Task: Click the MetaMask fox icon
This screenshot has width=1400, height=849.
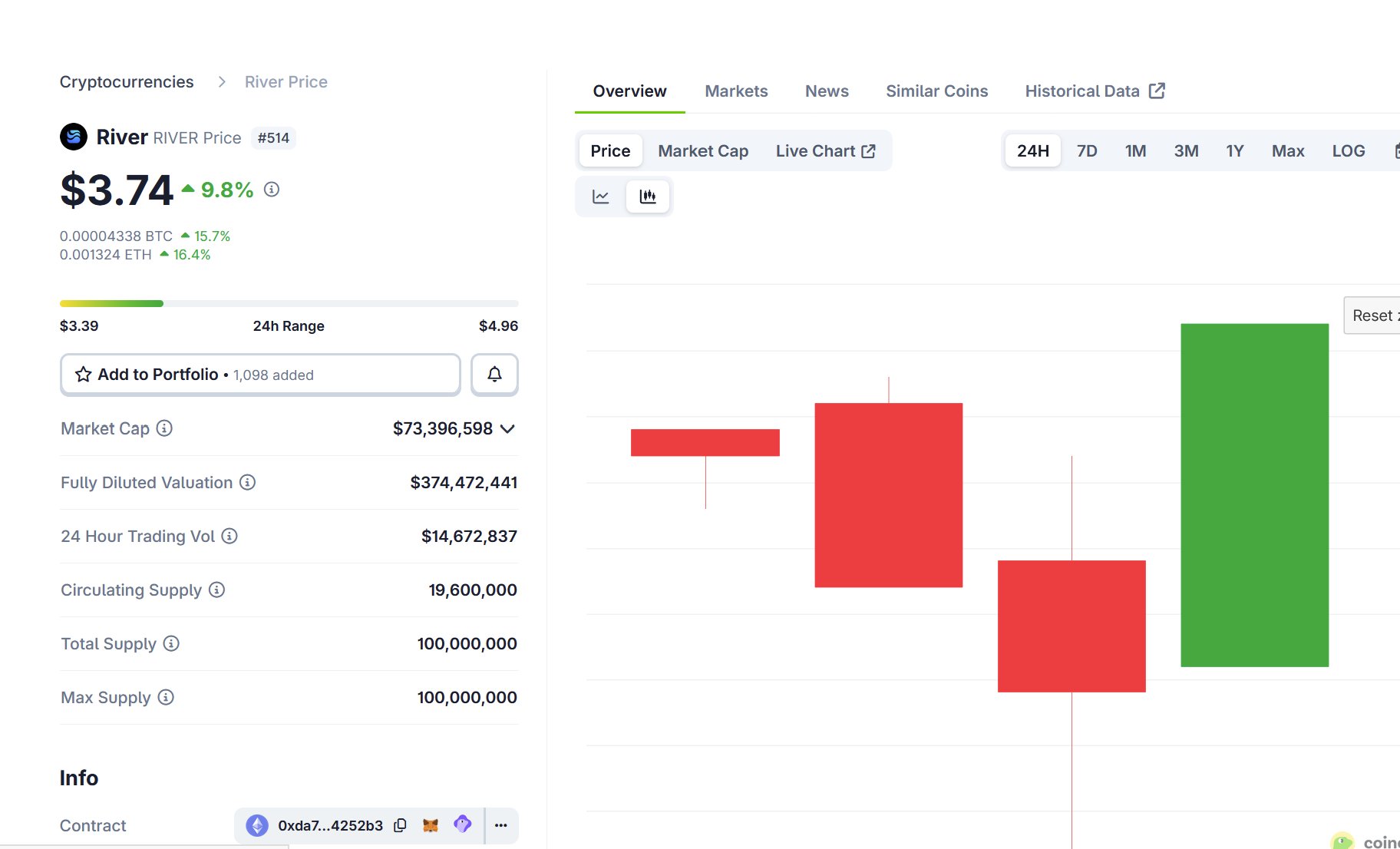Action: coord(431,825)
